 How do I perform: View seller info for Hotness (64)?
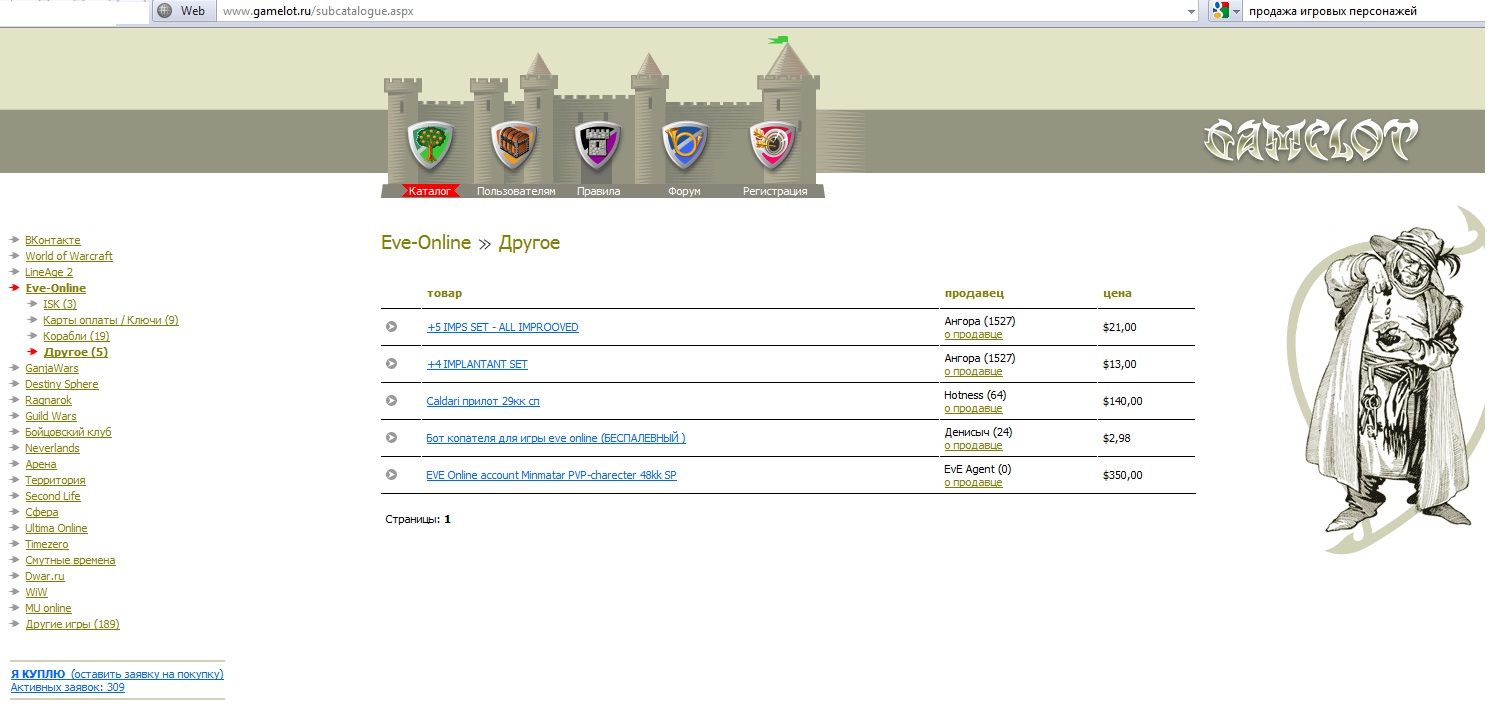(x=973, y=408)
